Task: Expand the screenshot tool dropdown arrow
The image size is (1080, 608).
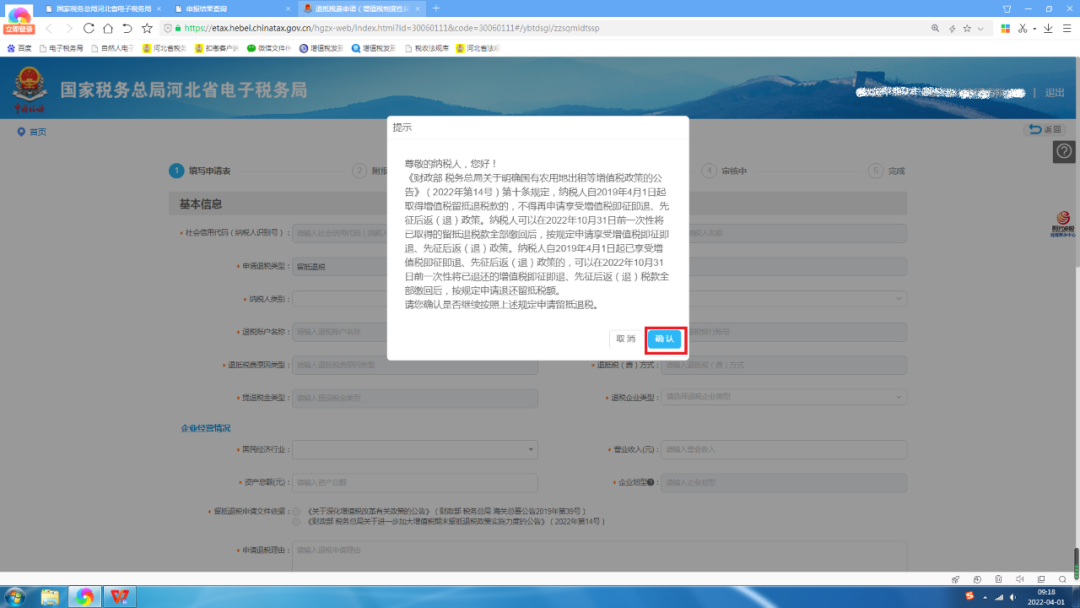Action: click(x=1035, y=29)
